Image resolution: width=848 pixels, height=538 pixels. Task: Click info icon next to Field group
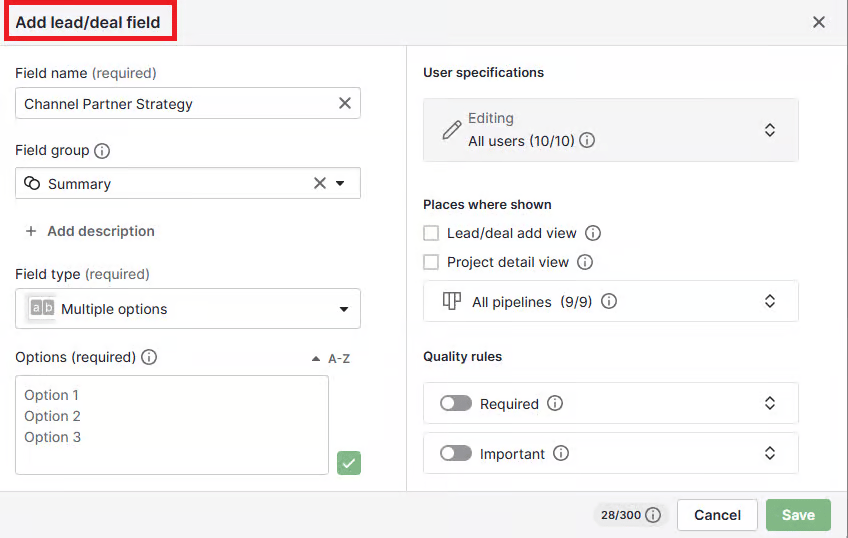[102, 151]
